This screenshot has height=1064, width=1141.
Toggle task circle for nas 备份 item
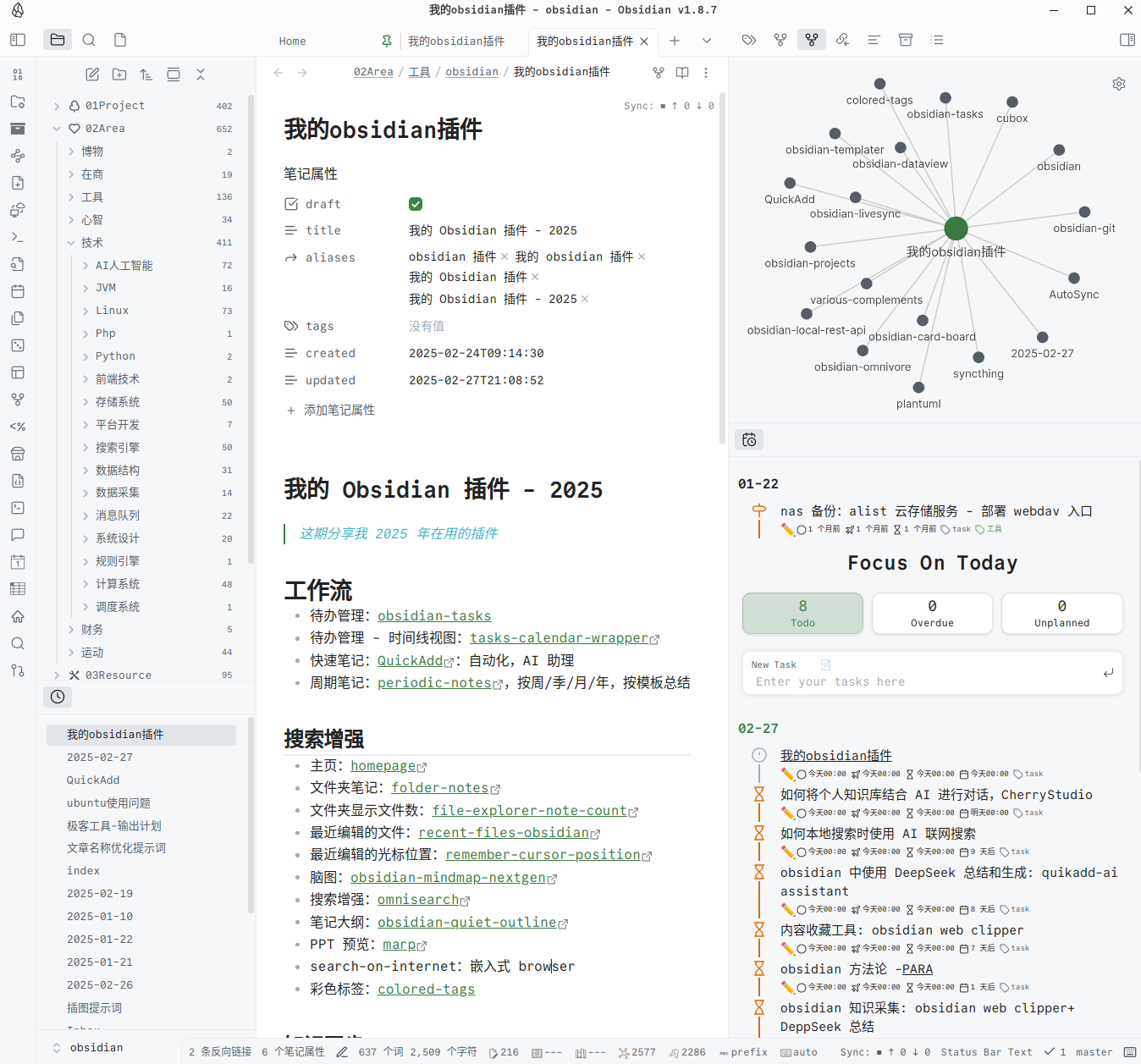[801, 530]
